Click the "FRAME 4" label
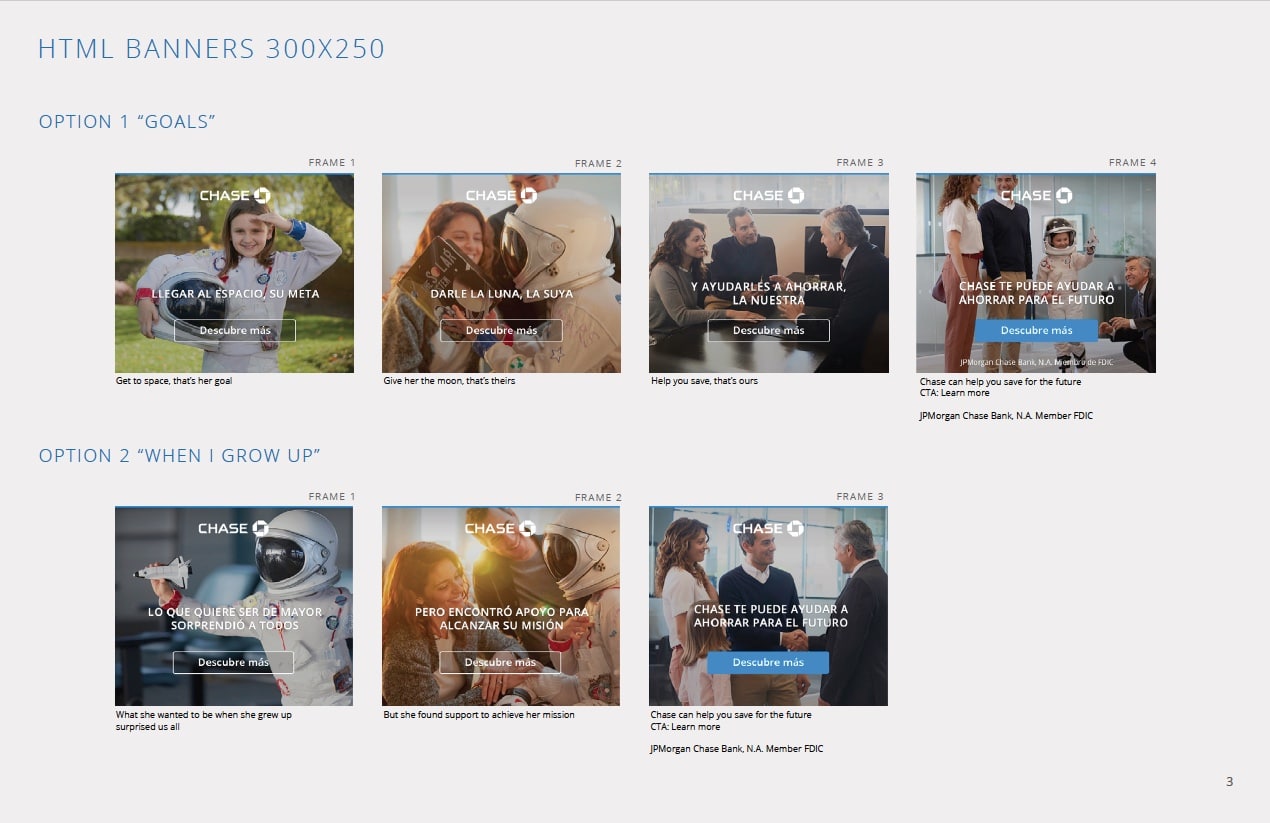The width and height of the screenshot is (1270, 823). pos(1132,162)
